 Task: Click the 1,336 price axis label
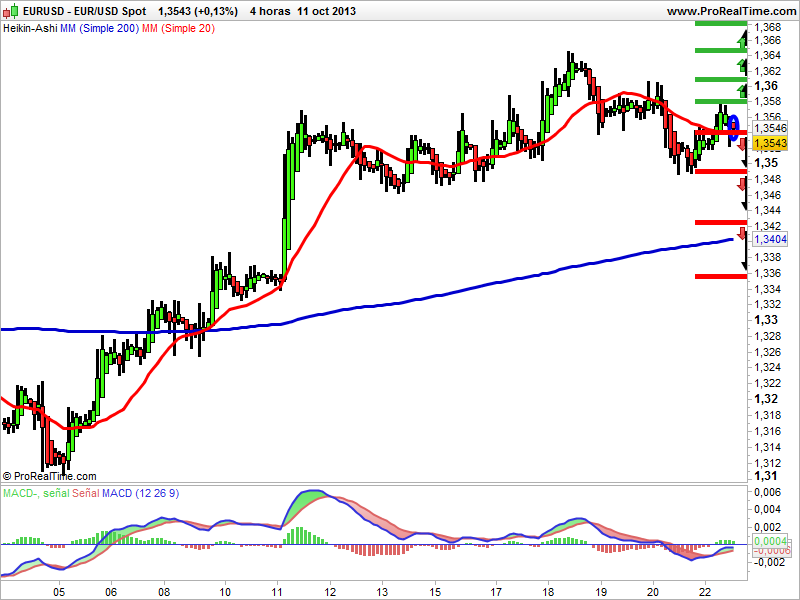point(768,273)
